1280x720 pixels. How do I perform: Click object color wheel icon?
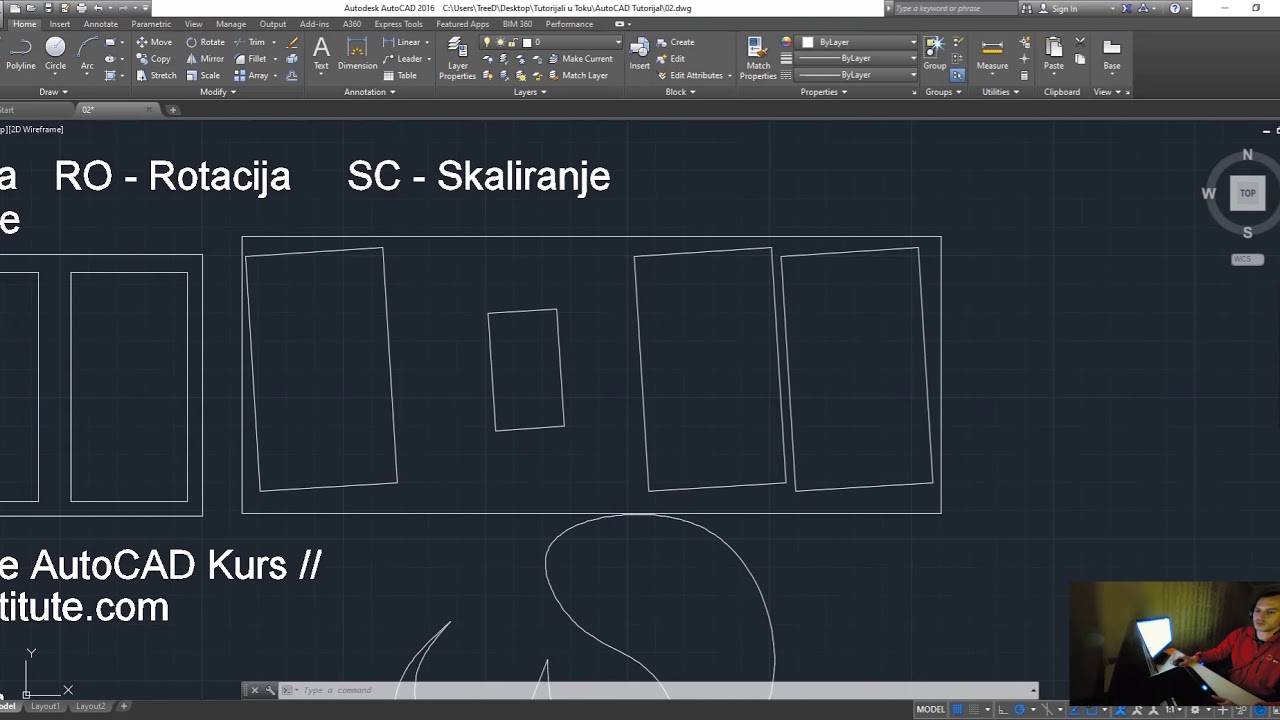click(786, 42)
